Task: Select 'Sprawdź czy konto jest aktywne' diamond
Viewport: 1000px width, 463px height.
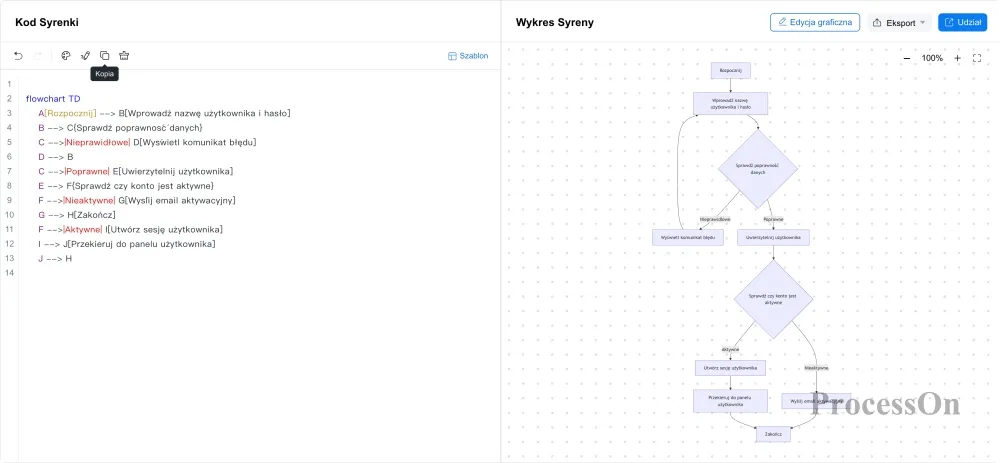Action: tap(773, 299)
